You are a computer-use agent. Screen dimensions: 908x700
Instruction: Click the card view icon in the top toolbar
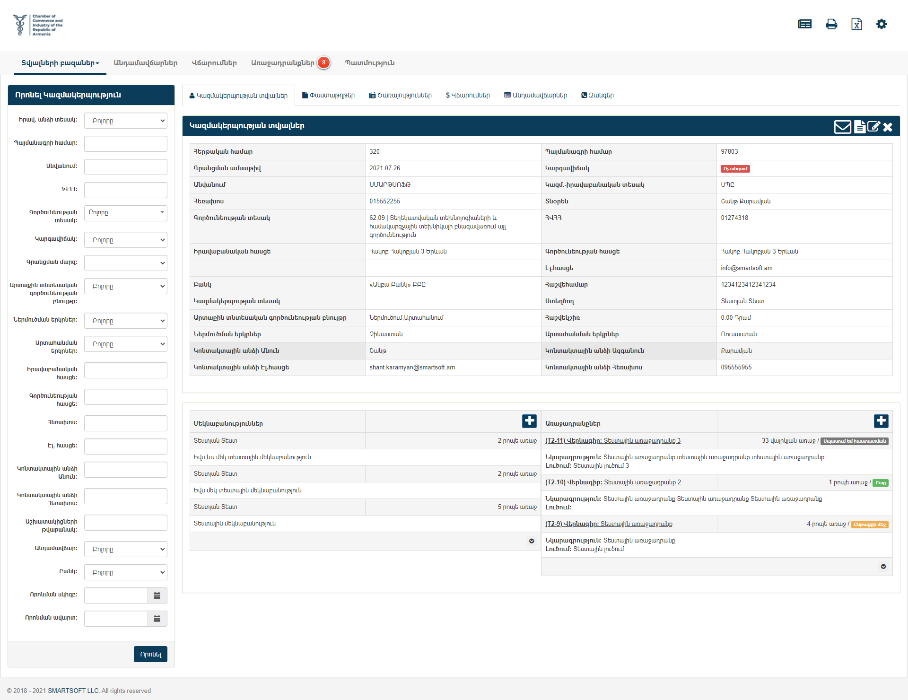[804, 24]
